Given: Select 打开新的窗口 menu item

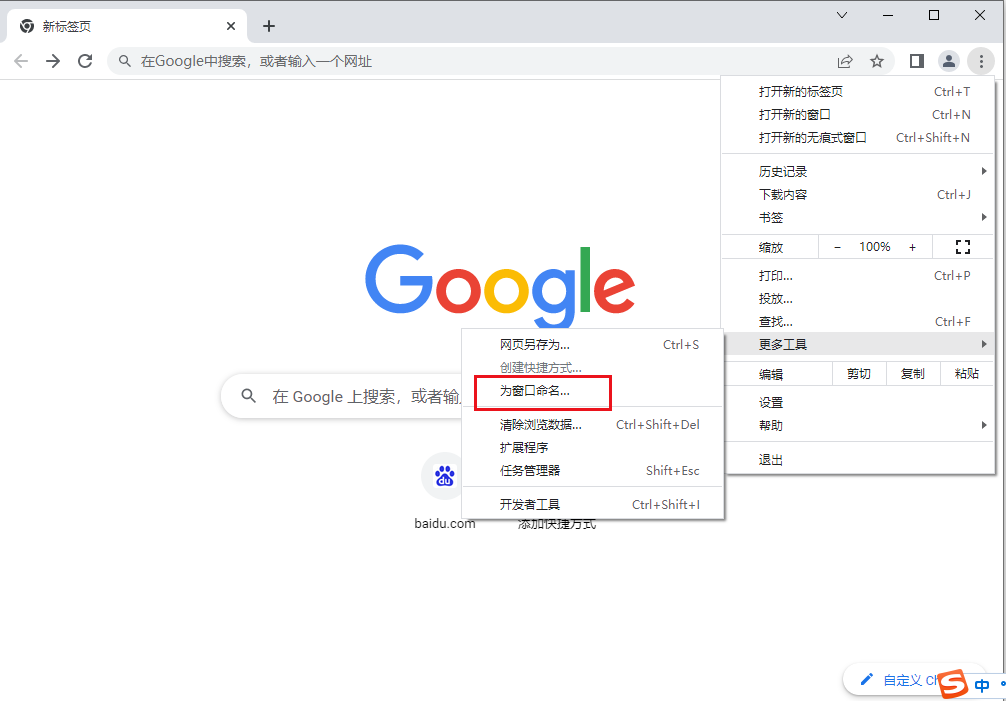Looking at the screenshot, I should pos(858,115).
